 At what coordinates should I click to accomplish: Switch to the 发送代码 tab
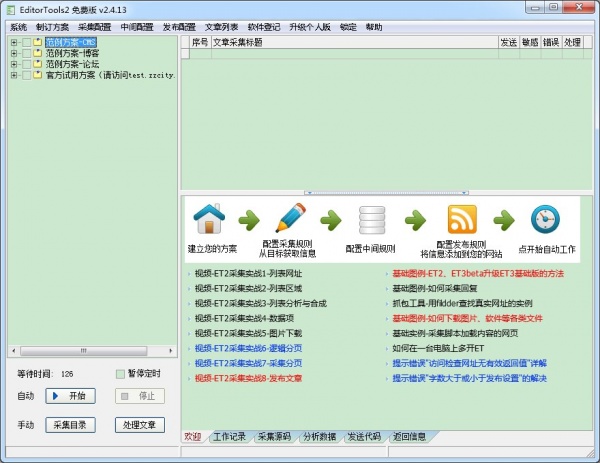[364, 437]
